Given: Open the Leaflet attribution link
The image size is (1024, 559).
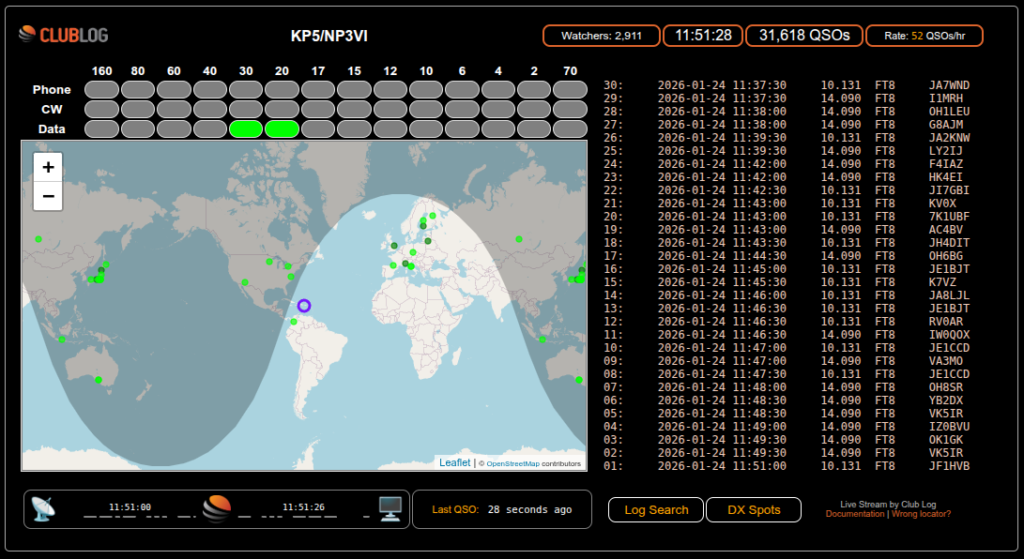Looking at the screenshot, I should (x=455, y=463).
